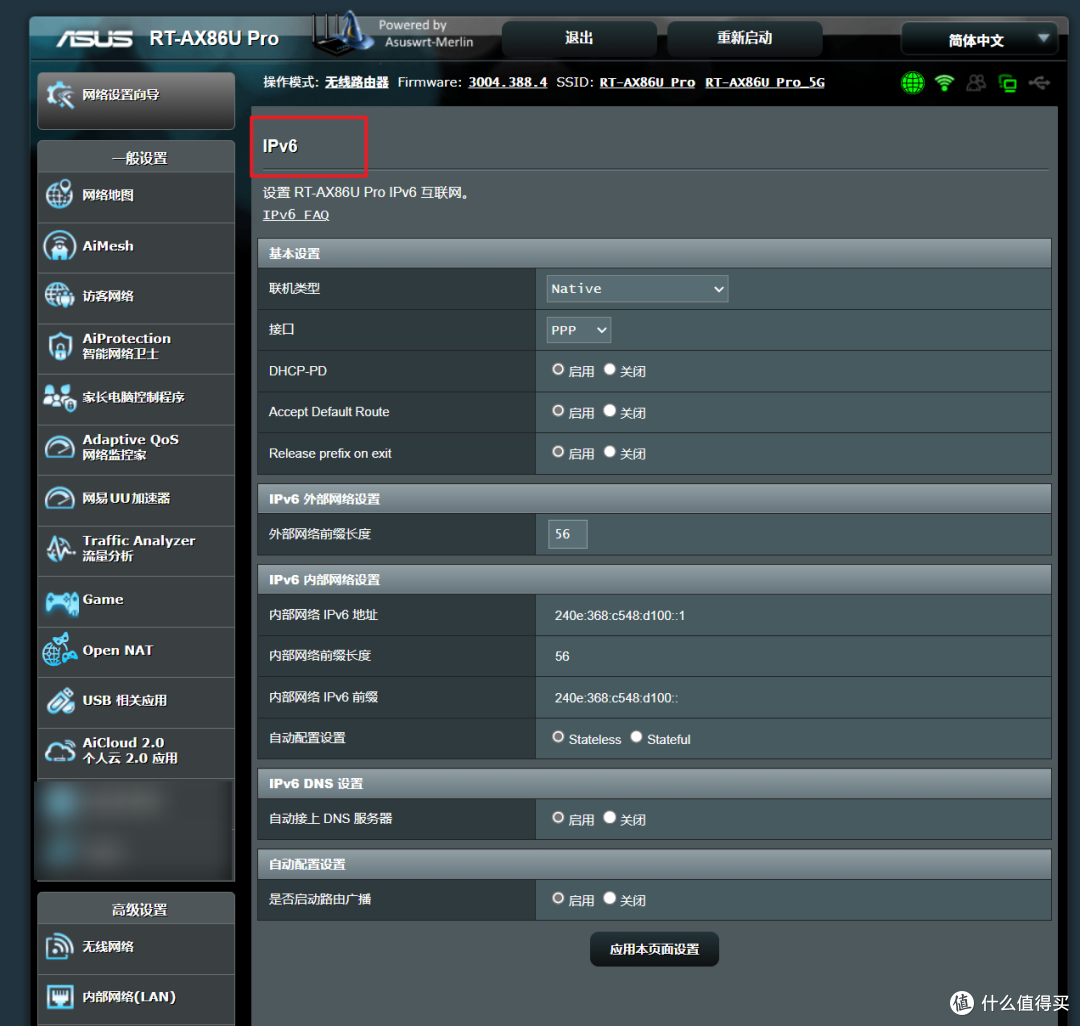1080x1026 pixels.
Task: Click the AiMesh icon in sidebar
Action: pos(59,246)
